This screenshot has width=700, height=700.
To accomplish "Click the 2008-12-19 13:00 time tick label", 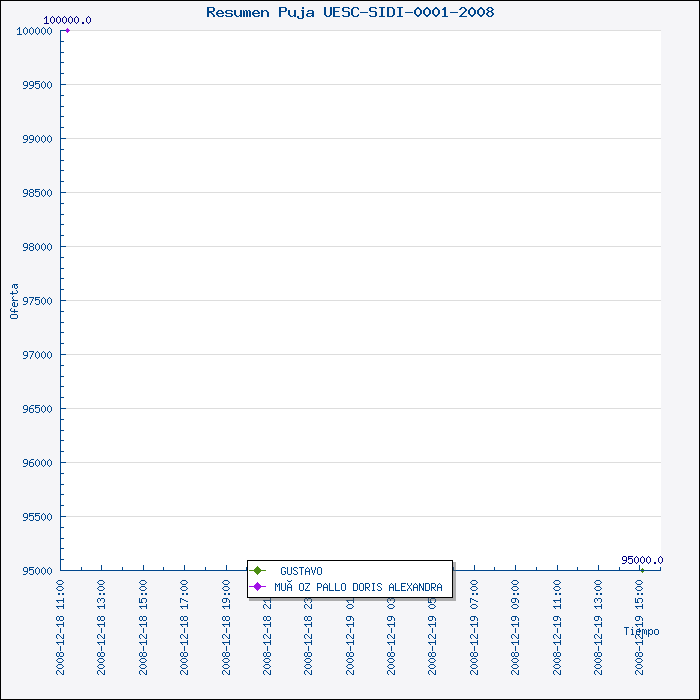I will tap(599, 612).
